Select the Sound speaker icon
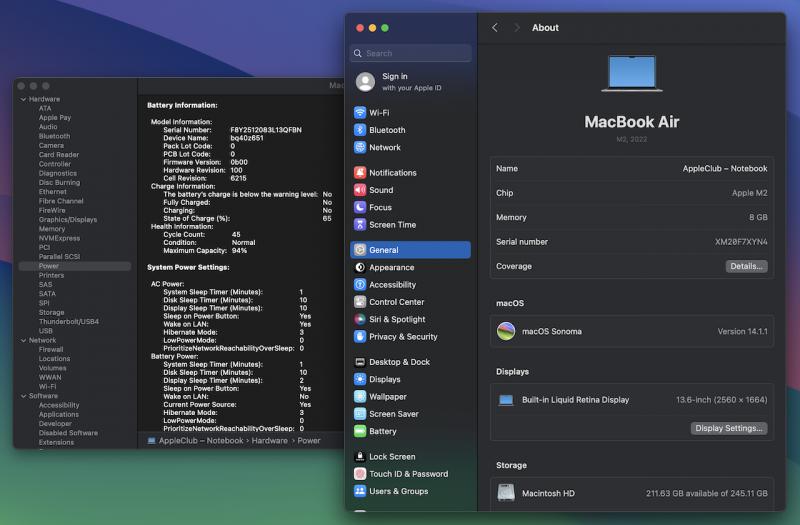Image resolution: width=800 pixels, height=525 pixels. pos(360,190)
